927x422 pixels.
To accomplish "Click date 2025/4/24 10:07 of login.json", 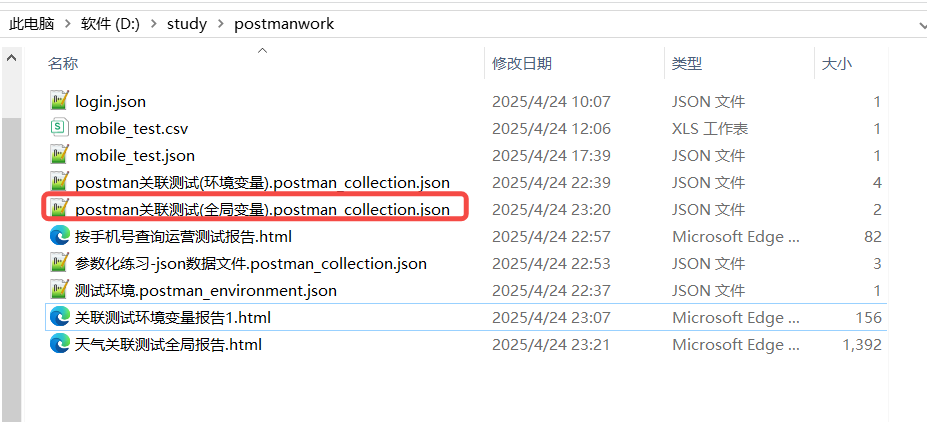I will click(x=551, y=102).
